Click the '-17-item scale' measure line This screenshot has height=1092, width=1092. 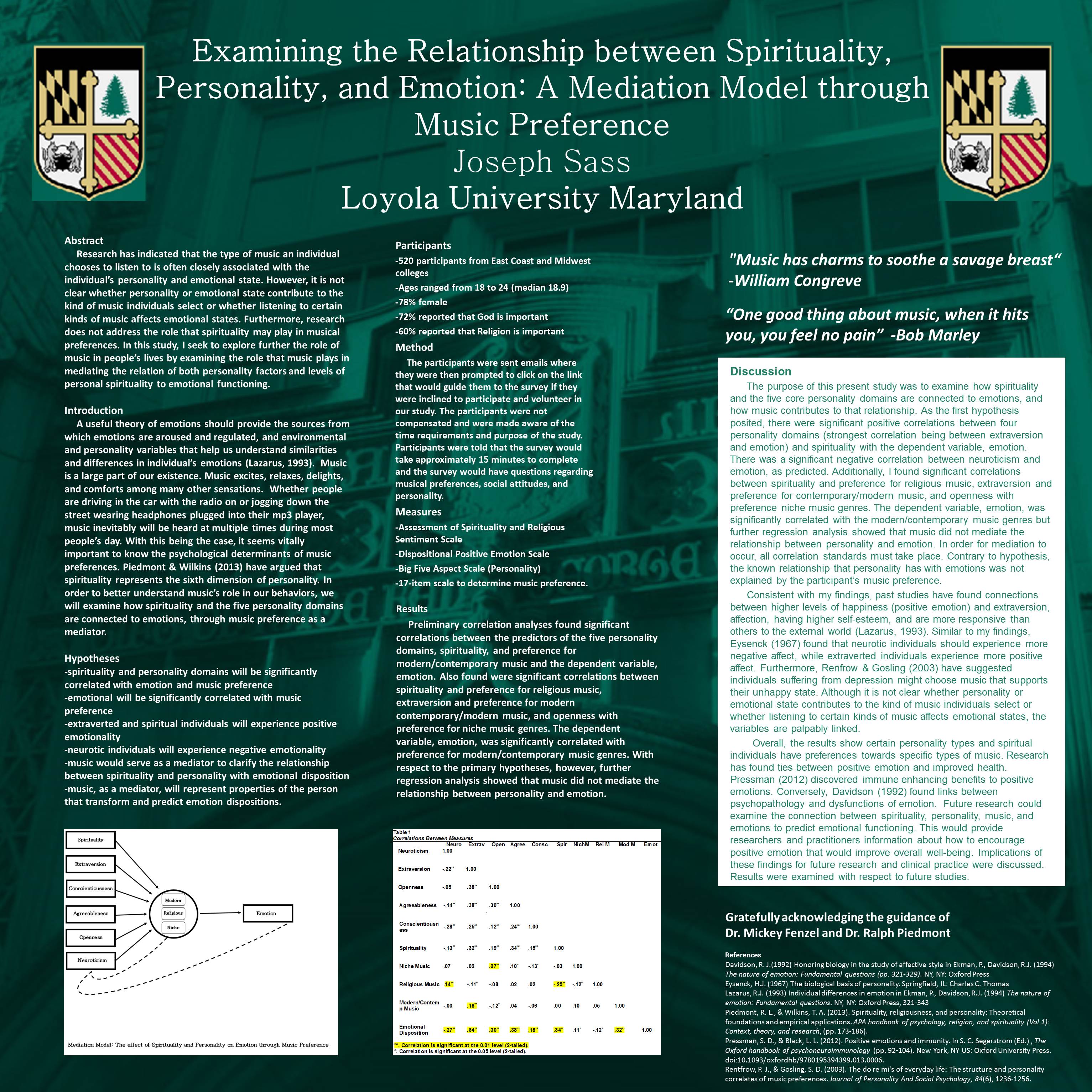[491, 583]
